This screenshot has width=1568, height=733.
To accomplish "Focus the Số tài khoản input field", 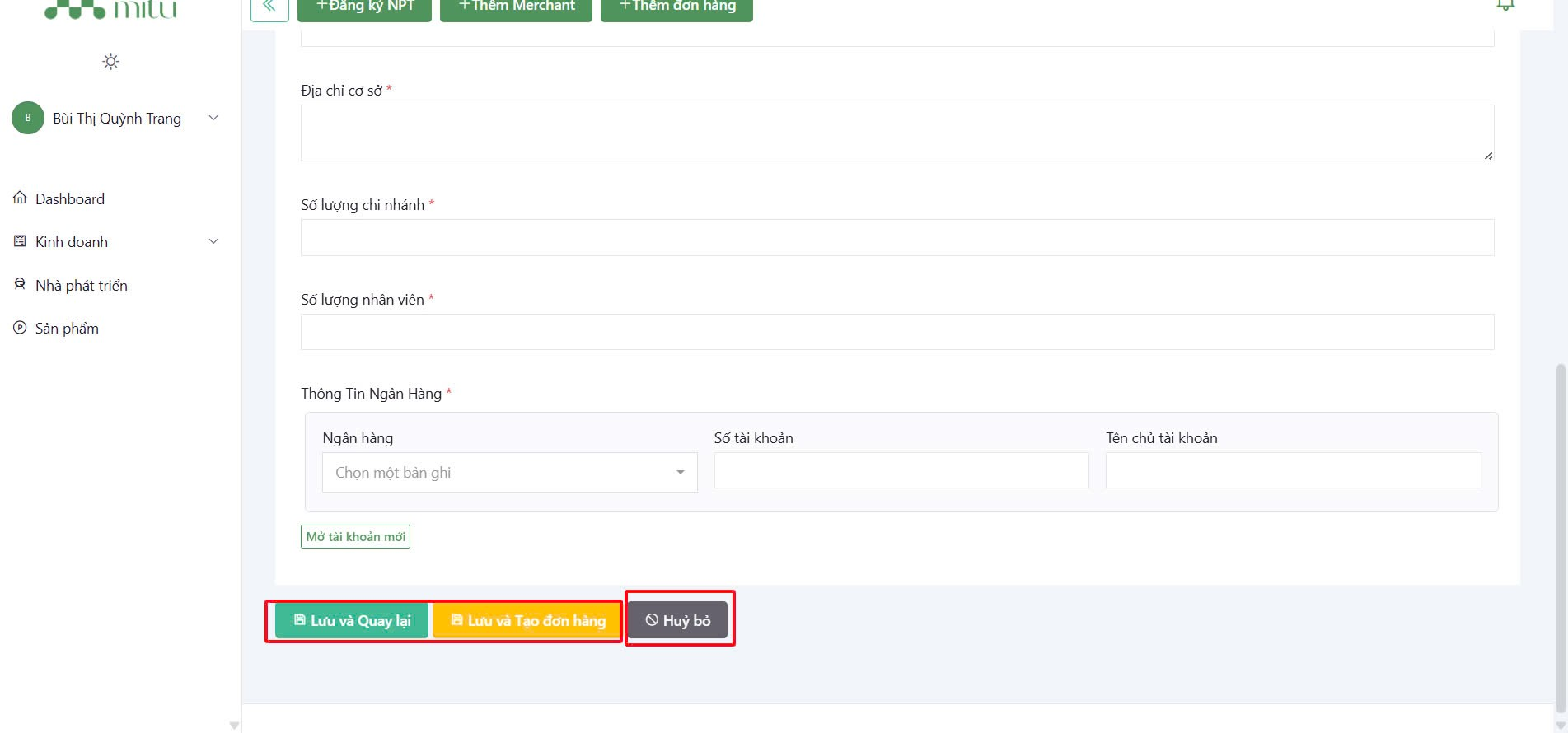I will click(x=901, y=470).
